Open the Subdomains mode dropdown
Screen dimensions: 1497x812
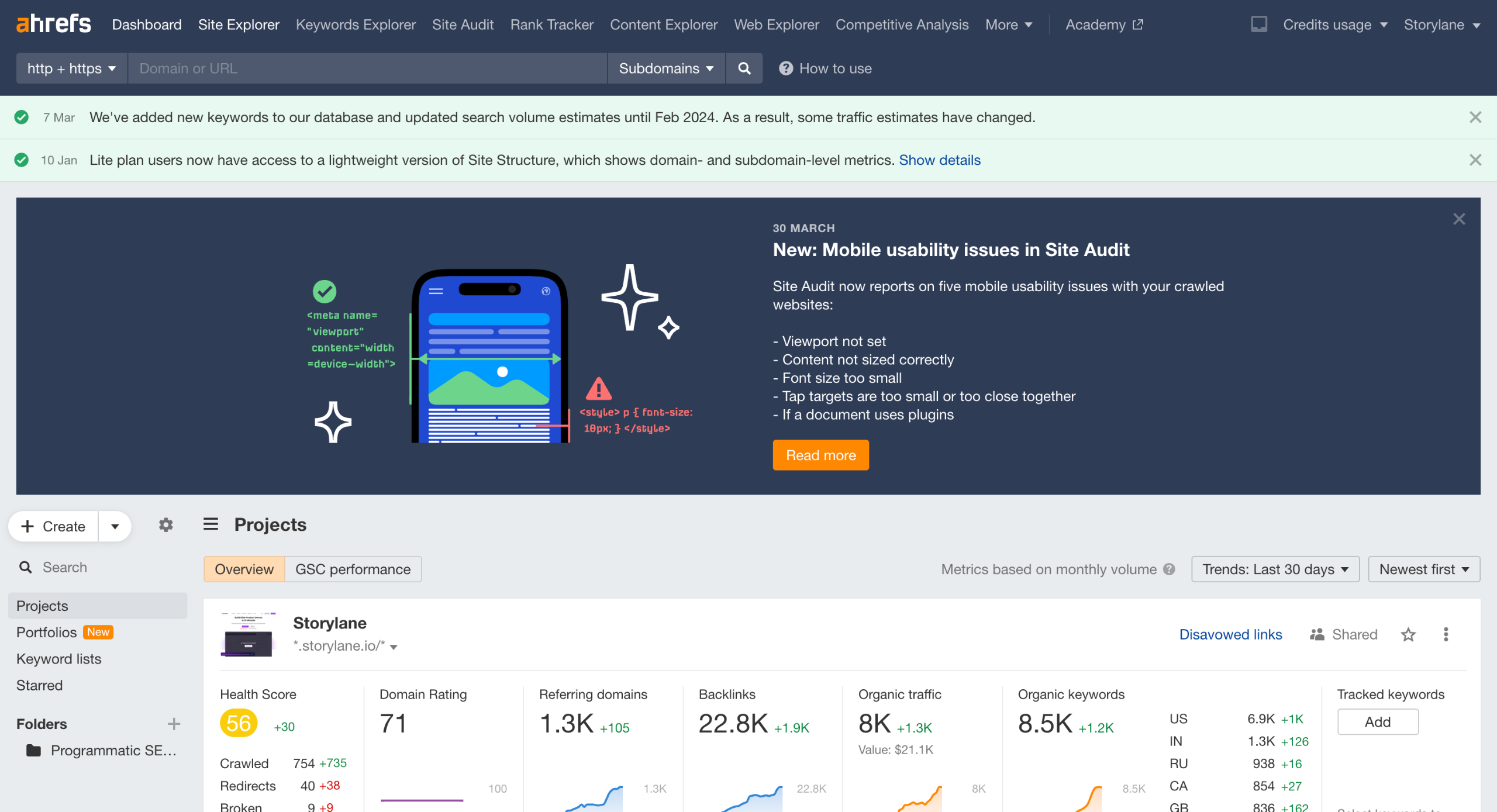(x=666, y=68)
